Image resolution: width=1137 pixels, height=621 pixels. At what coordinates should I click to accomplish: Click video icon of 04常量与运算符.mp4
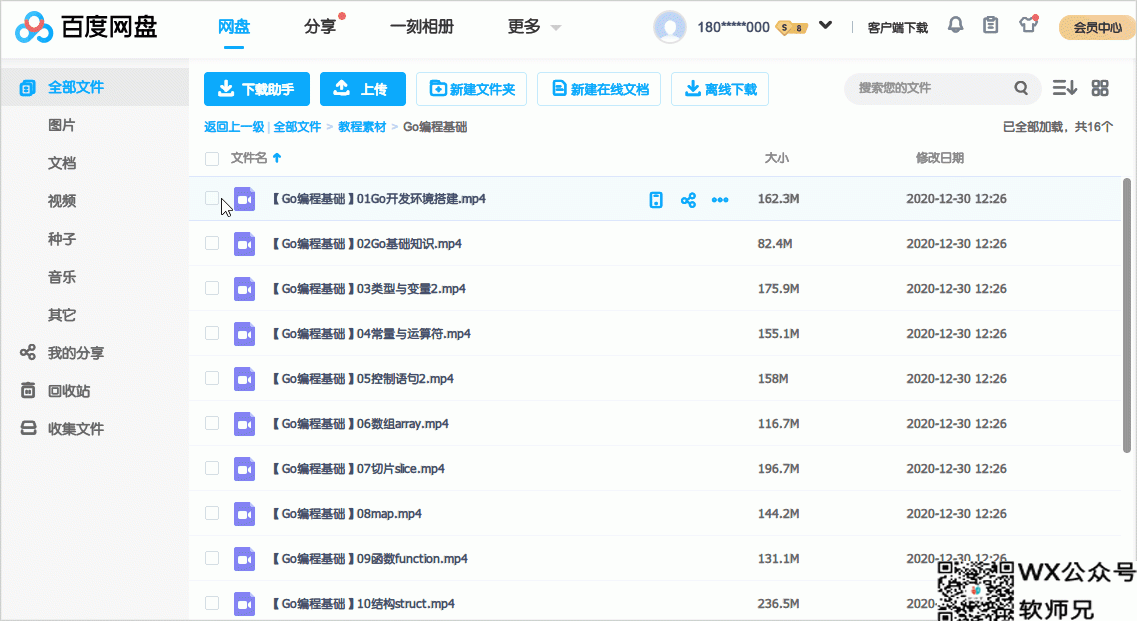244,334
